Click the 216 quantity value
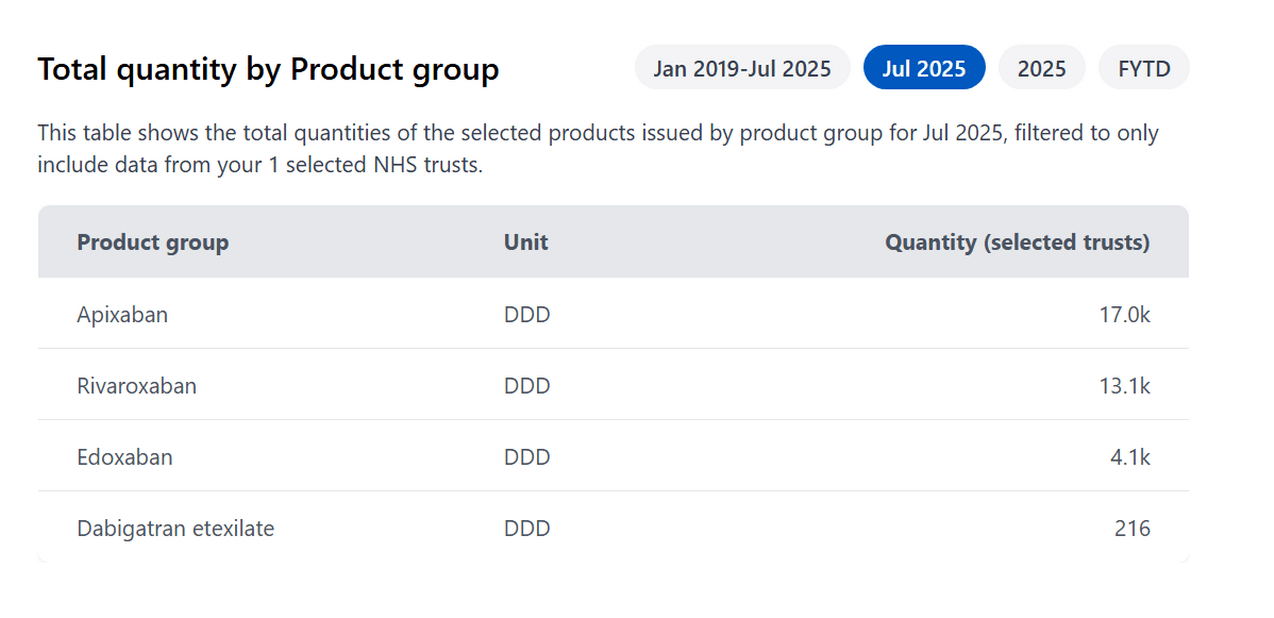Screen dimensions: 1274x618 (1132, 528)
